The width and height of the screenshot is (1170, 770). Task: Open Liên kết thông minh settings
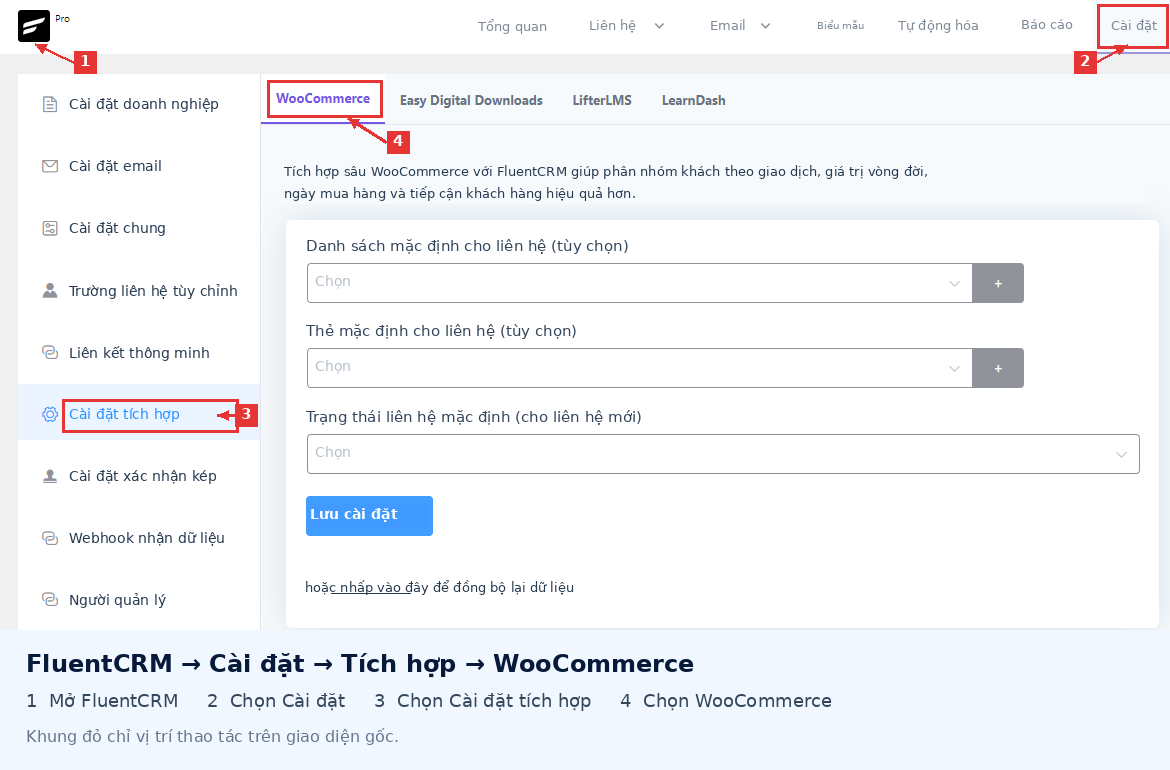click(x=139, y=352)
